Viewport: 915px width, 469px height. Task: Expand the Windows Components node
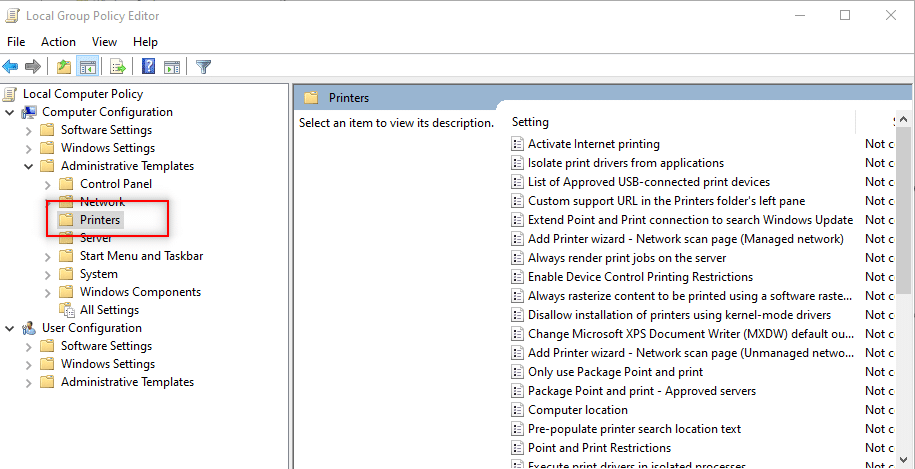pyautogui.click(x=47, y=292)
